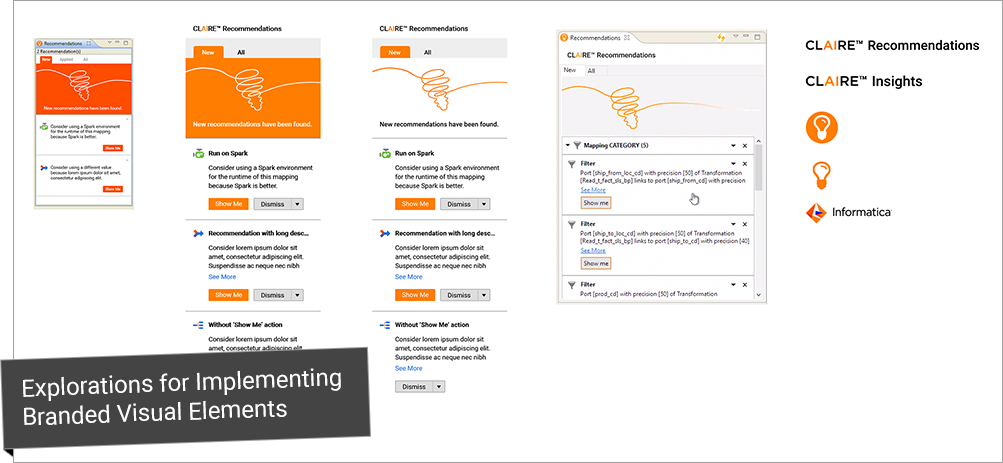Viewport: 1003px width, 463px height.
Task: Collapse the Mapping CATEGORY (5) tree section
Action: tap(568, 145)
